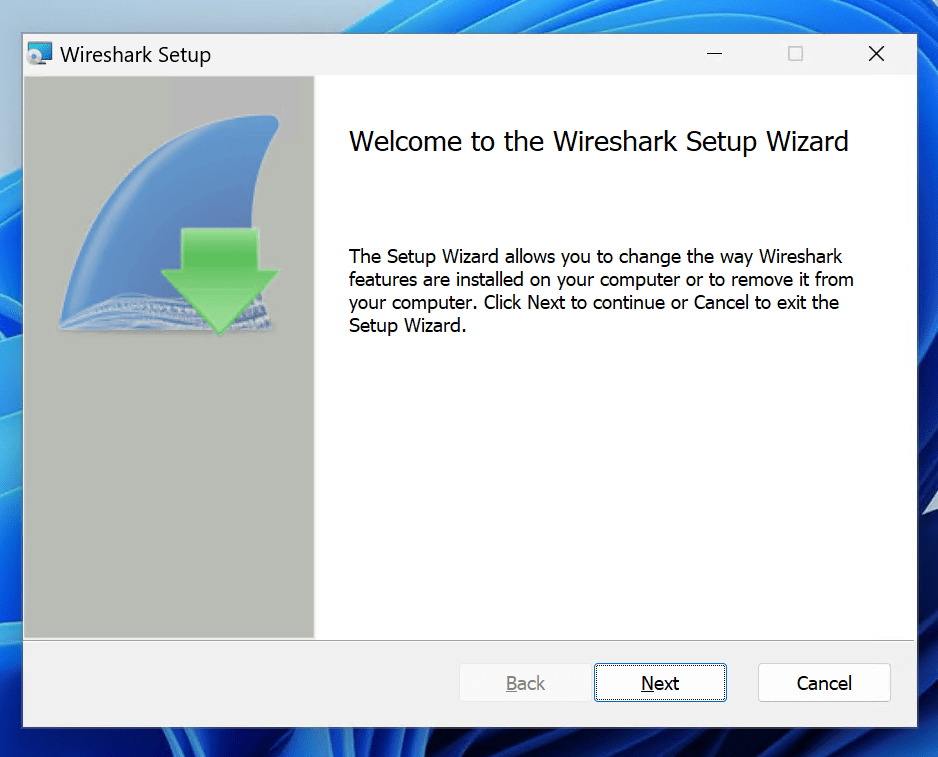The width and height of the screenshot is (938, 757).
Task: Click the Welcome to Wireshark Setup Wizard heading
Action: pyautogui.click(x=598, y=141)
